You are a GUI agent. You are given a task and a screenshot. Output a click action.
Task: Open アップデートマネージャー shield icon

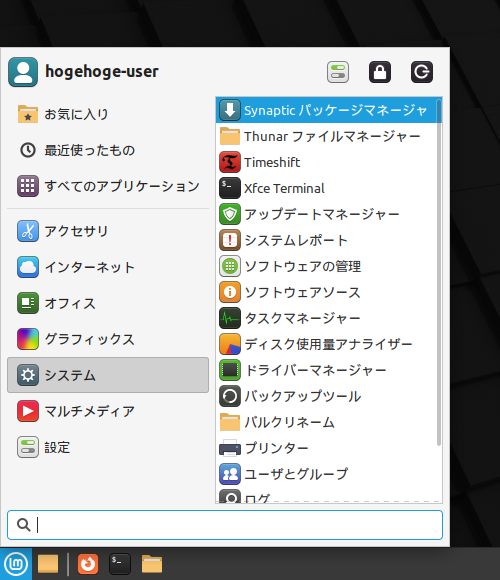click(x=230, y=214)
